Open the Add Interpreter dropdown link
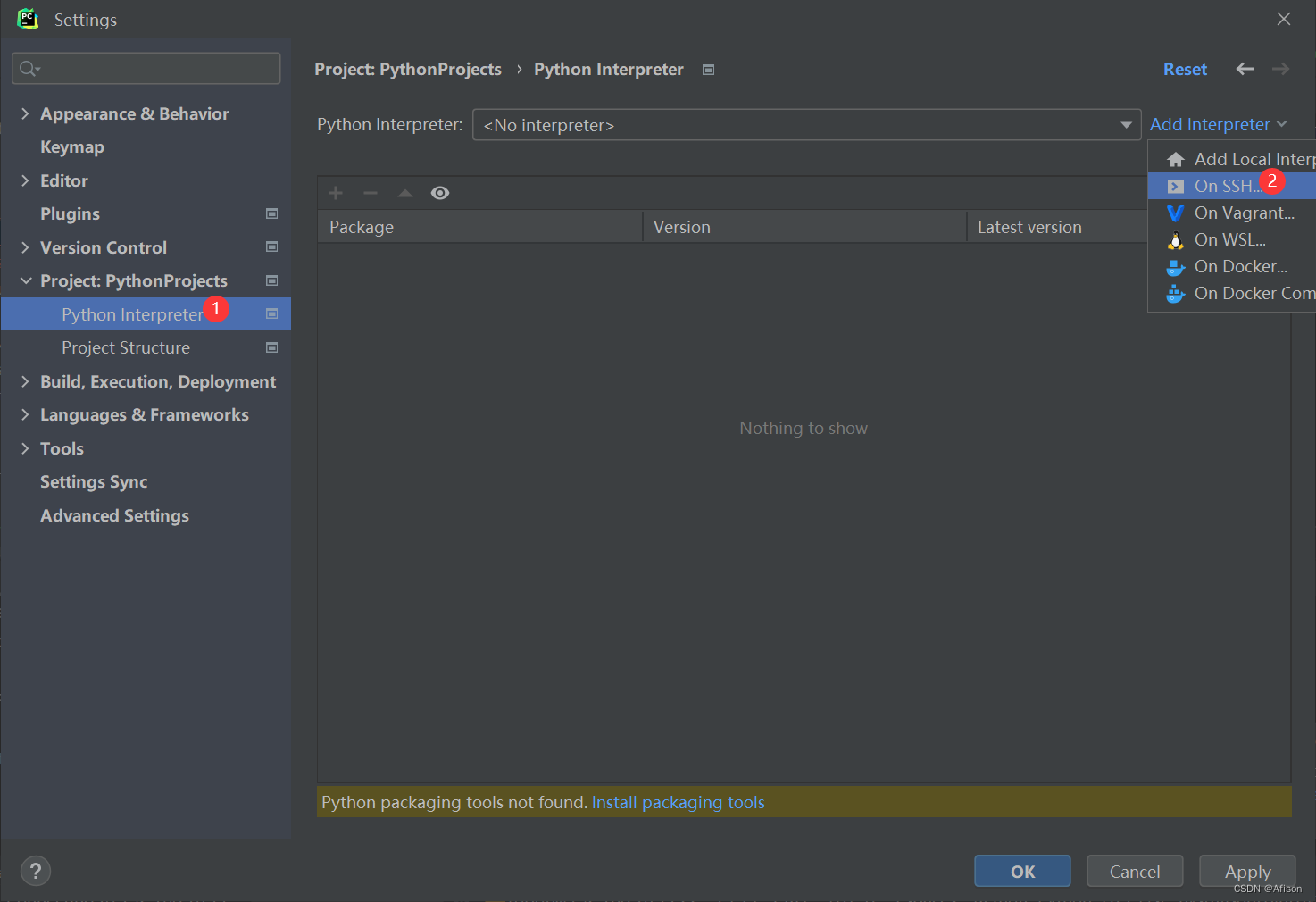This screenshot has width=1316, height=902. [1218, 124]
